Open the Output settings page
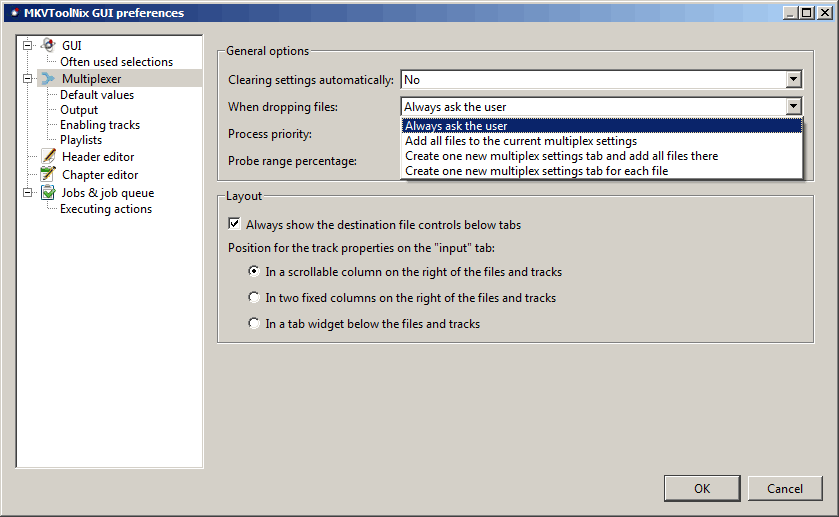This screenshot has width=839, height=517. [79, 110]
